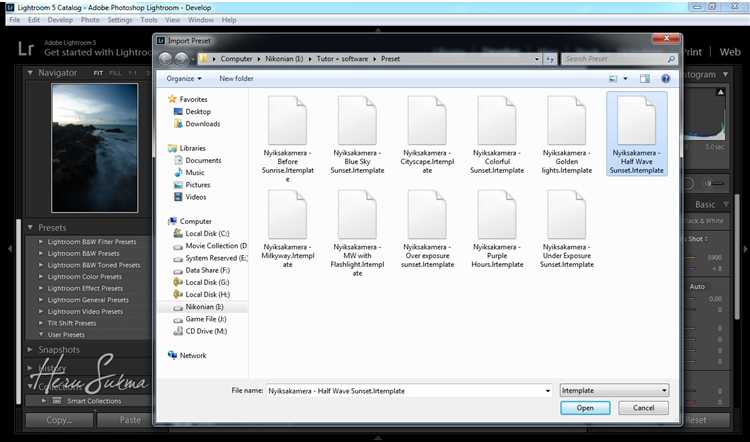This screenshot has height=442, width=750.
Task: Click the Forward navigation arrow in dialog
Action: click(x=181, y=59)
